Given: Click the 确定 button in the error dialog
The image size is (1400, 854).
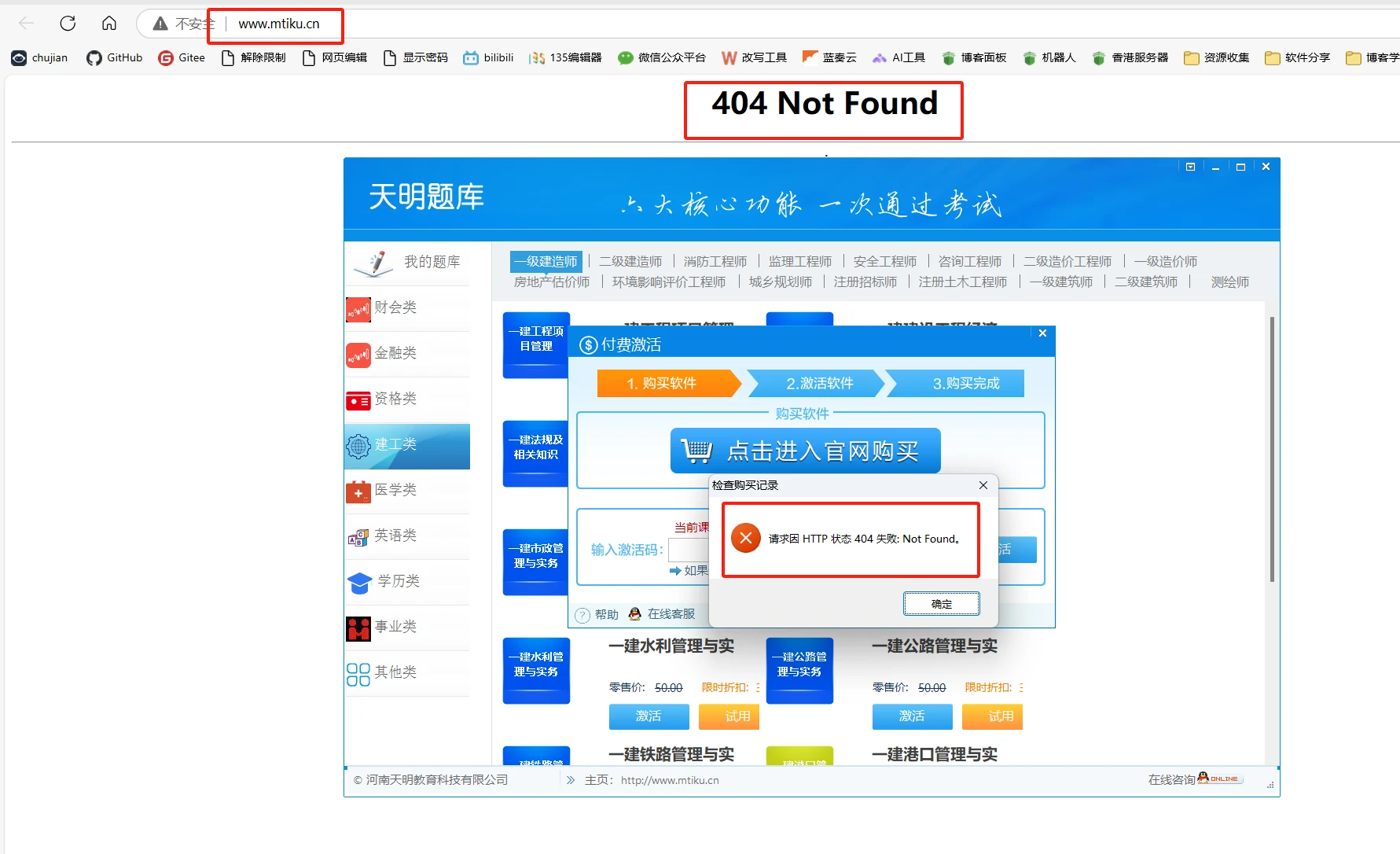Looking at the screenshot, I should pos(941,603).
